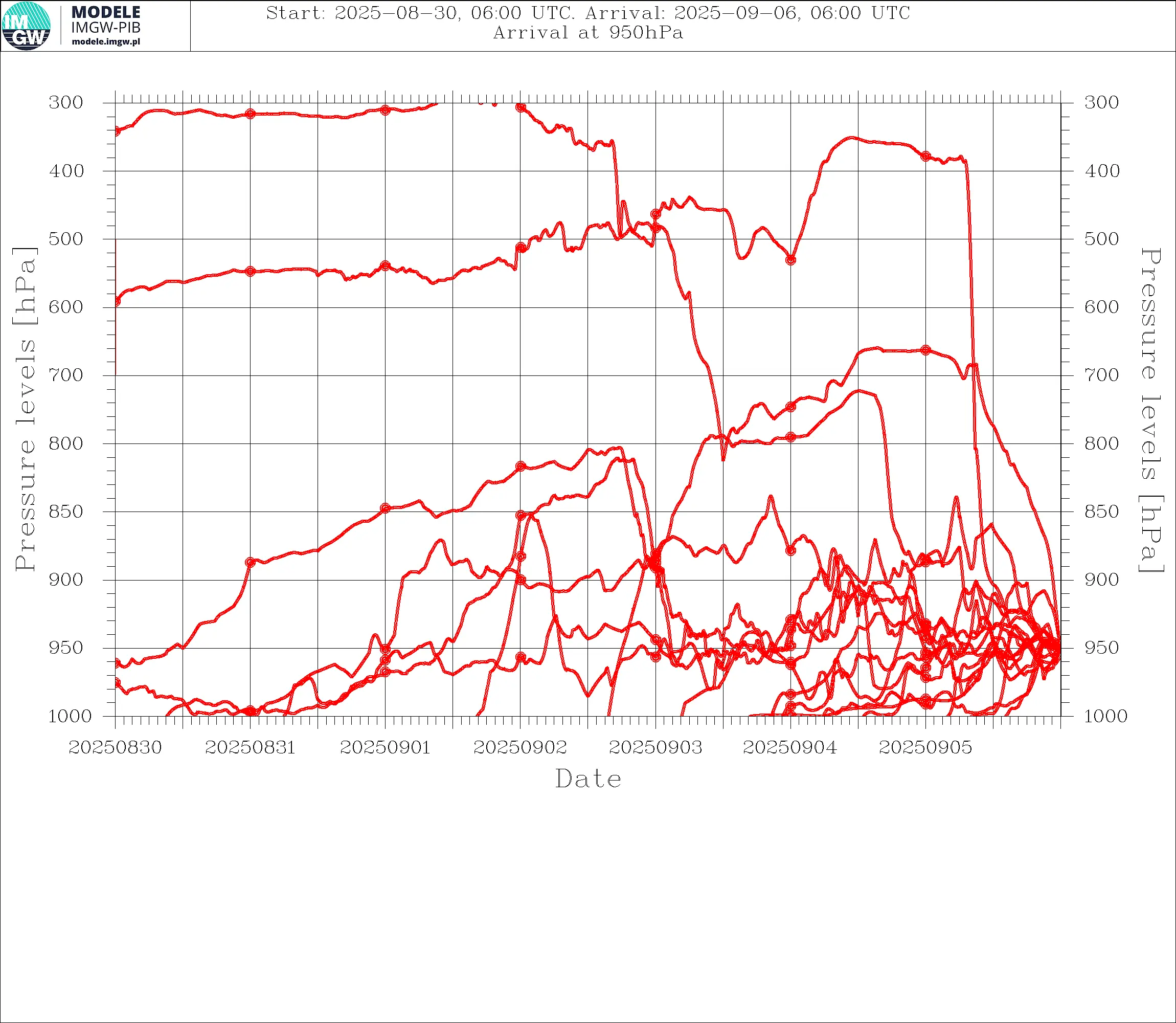Click the left axis 950 label
This screenshot has height=1023, width=1176.
click(x=66, y=648)
